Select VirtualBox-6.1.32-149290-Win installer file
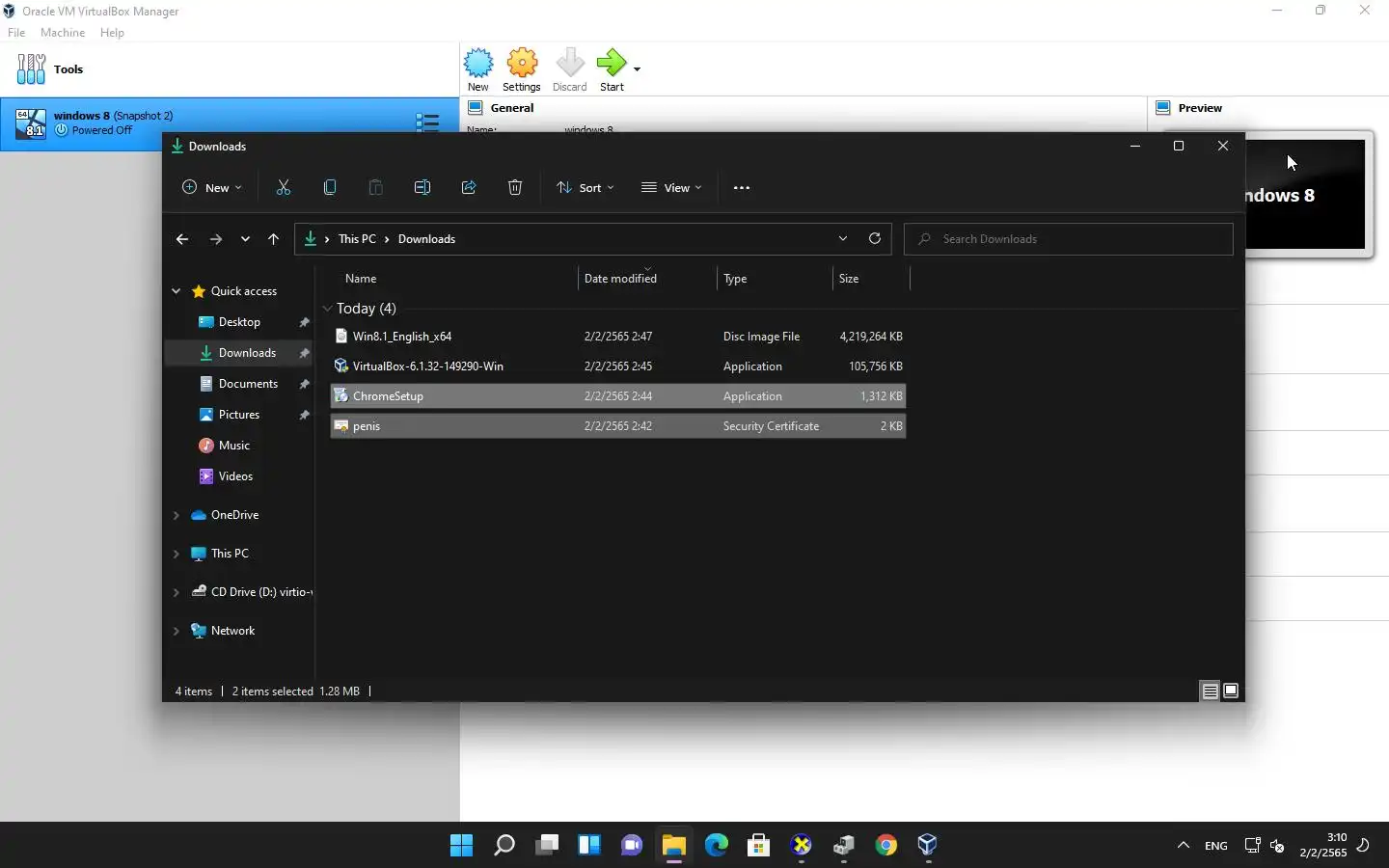The width and height of the screenshot is (1389, 868). [x=618, y=366]
